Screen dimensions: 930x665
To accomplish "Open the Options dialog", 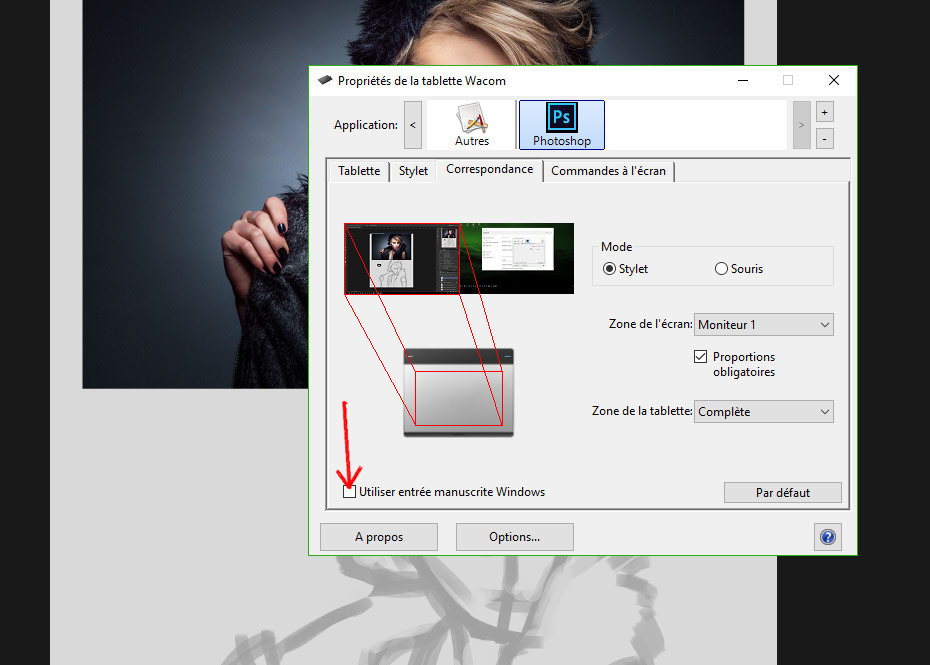I will click(x=514, y=537).
